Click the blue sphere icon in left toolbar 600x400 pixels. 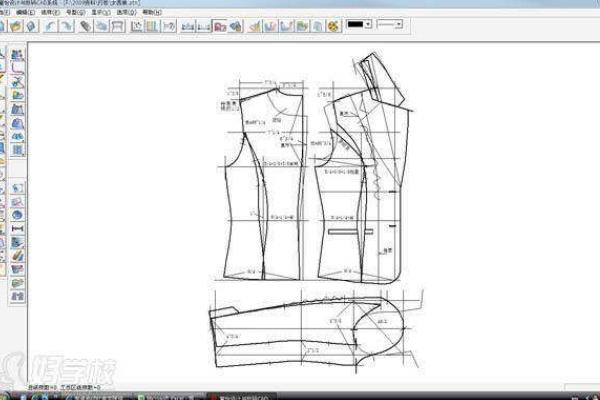coord(17,215)
